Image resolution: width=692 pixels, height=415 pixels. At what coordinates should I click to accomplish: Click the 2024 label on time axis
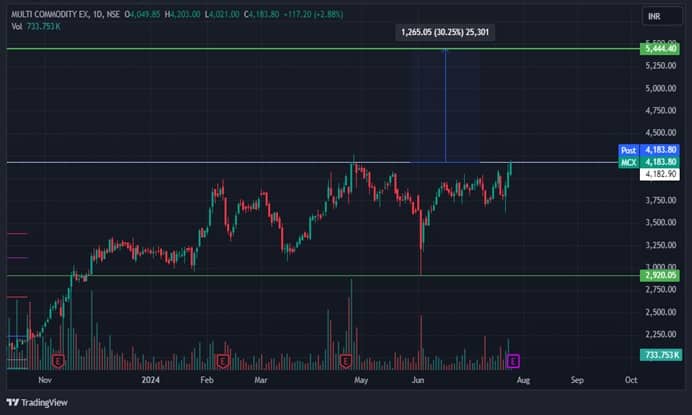[x=151, y=381]
